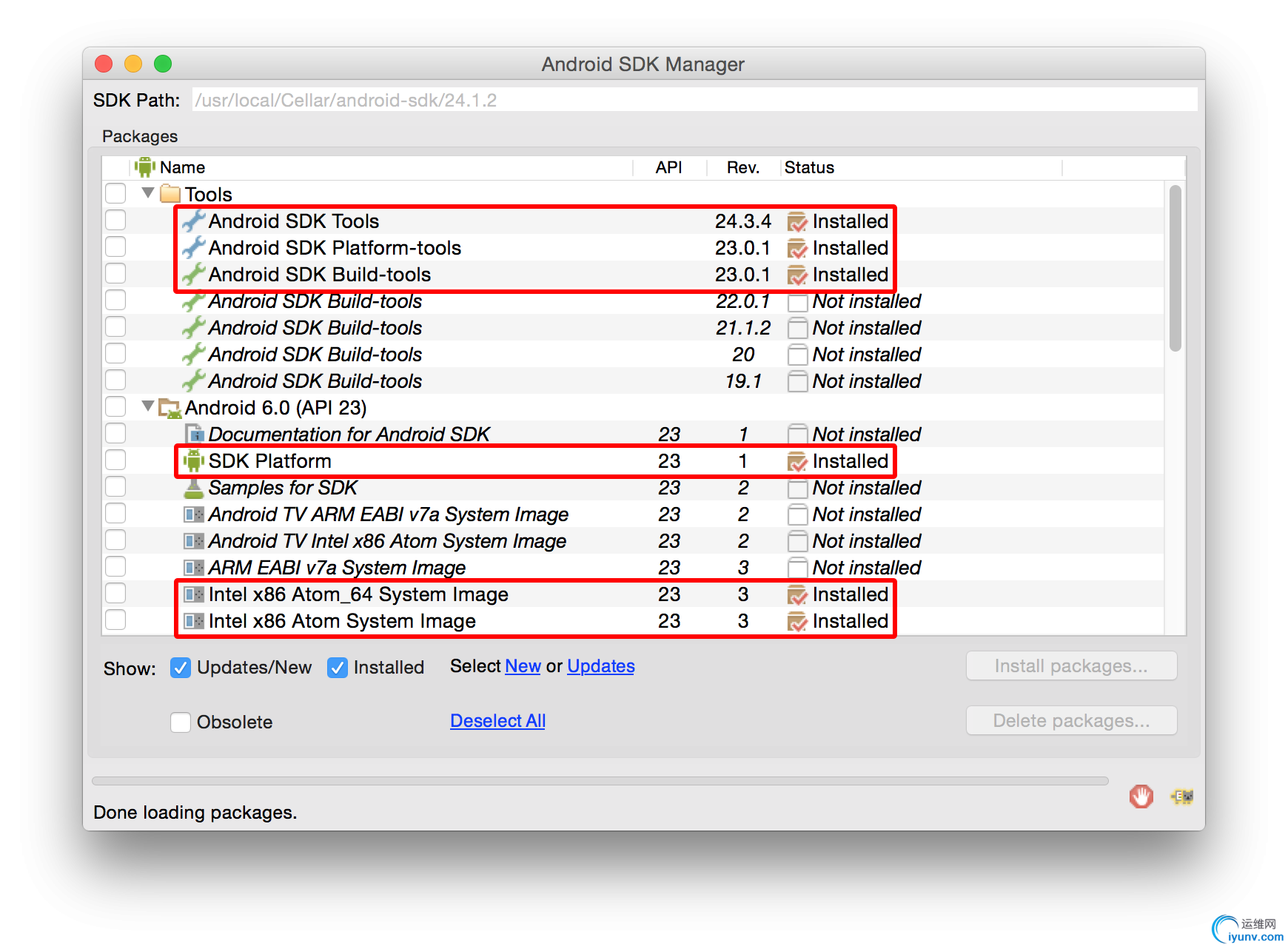Check the ARM EABI v7a System Image checkbox
The image size is (1288, 949).
pos(115,566)
